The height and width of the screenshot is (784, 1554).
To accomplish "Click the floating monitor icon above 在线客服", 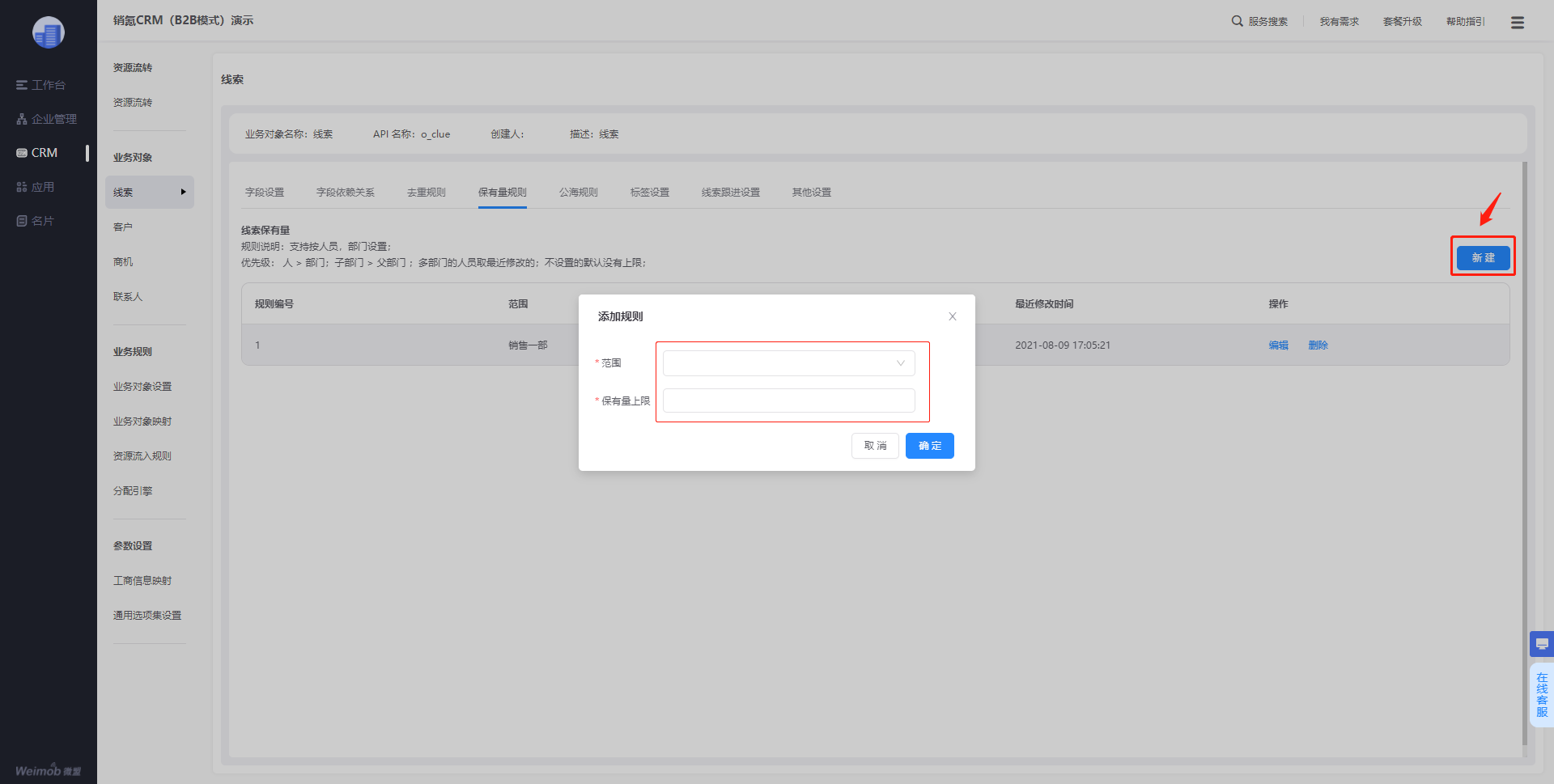I will pos(1542,644).
